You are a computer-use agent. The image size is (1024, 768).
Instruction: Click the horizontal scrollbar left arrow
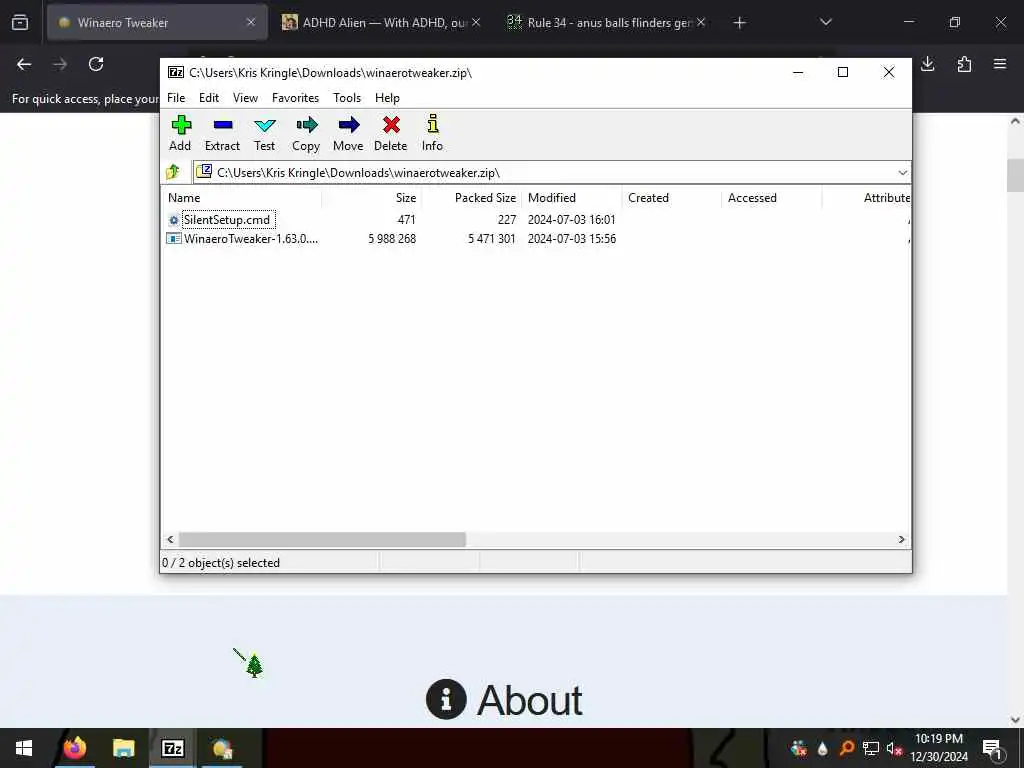[x=170, y=539]
